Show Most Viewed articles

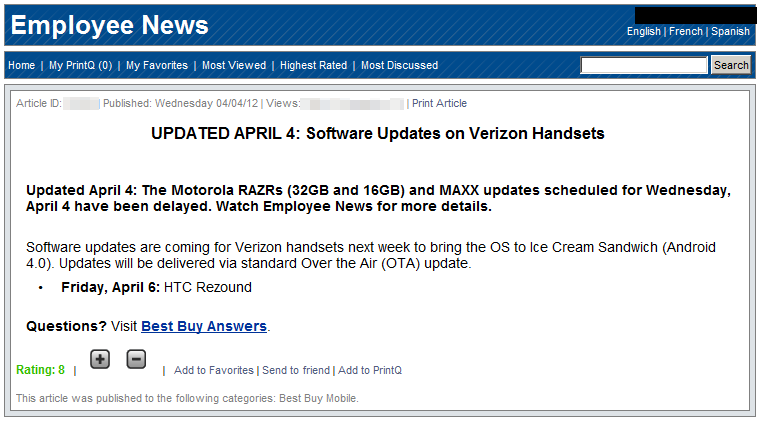click(x=233, y=66)
